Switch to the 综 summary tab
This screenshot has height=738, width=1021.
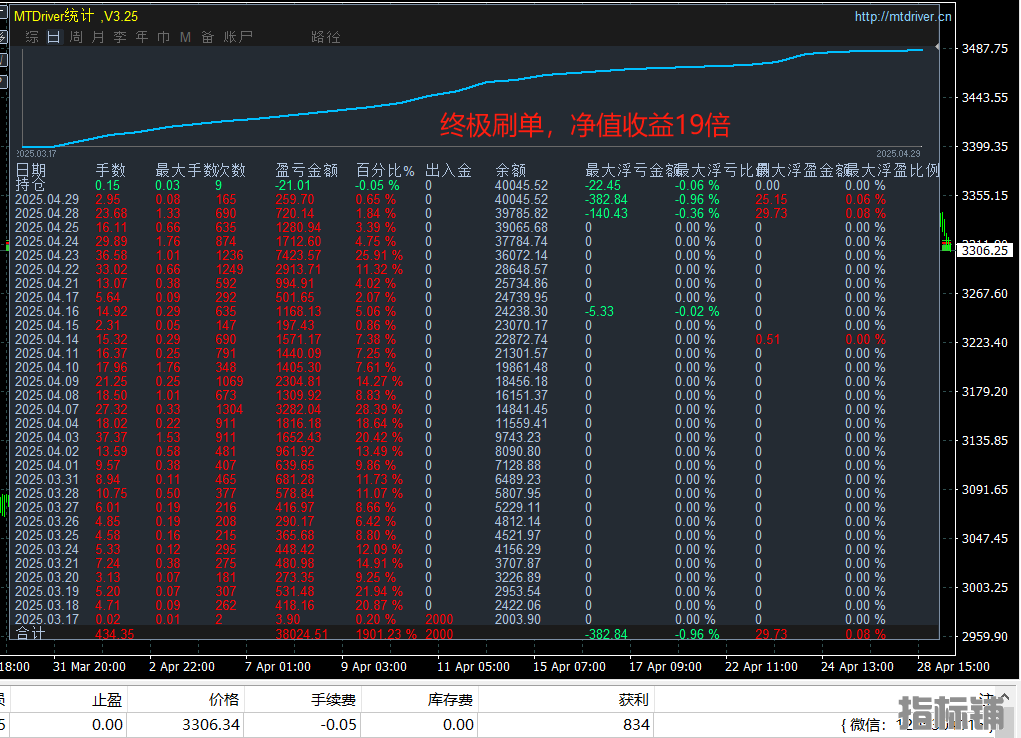(32, 37)
